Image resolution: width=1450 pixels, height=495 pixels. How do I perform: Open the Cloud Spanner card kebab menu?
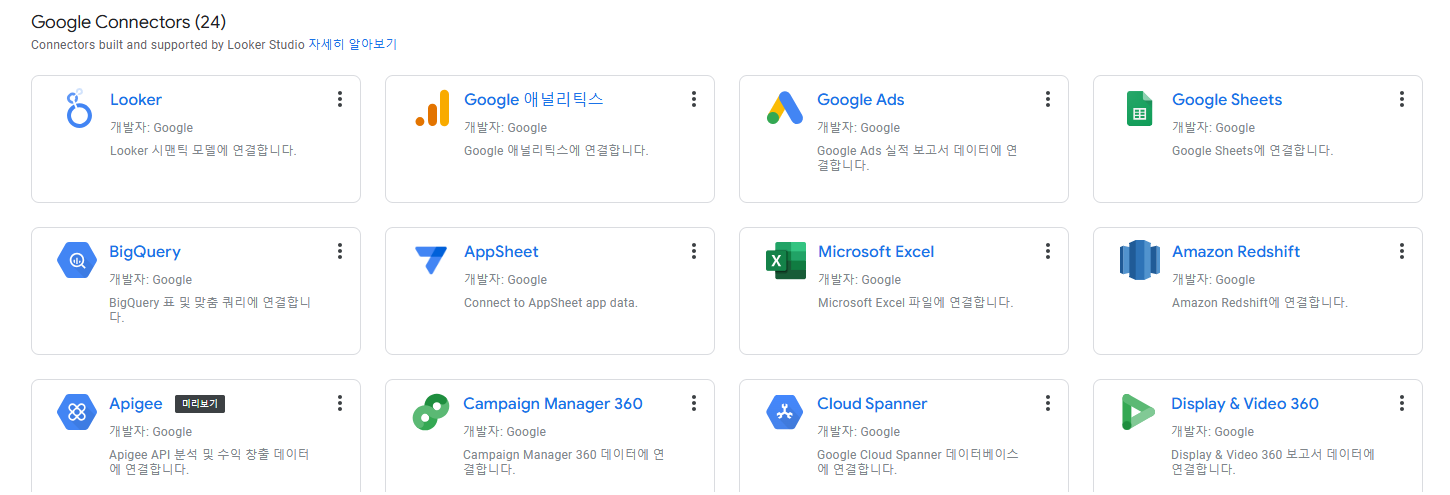[x=1048, y=403]
